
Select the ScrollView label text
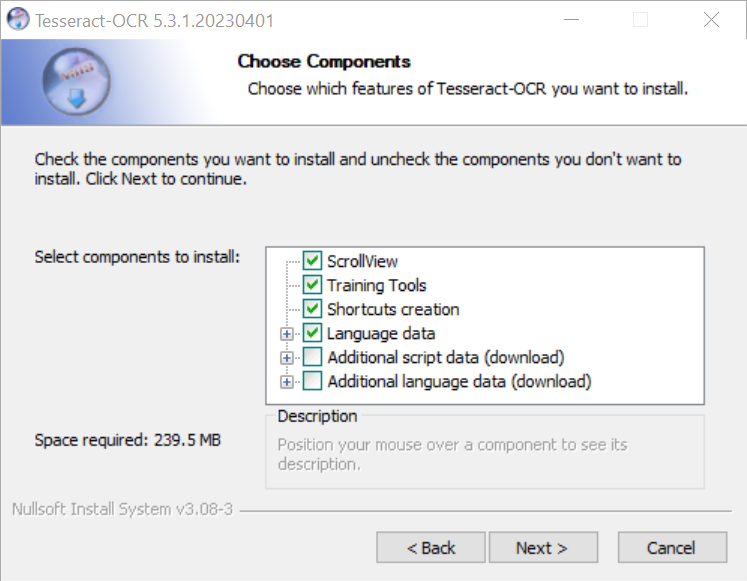click(x=362, y=261)
